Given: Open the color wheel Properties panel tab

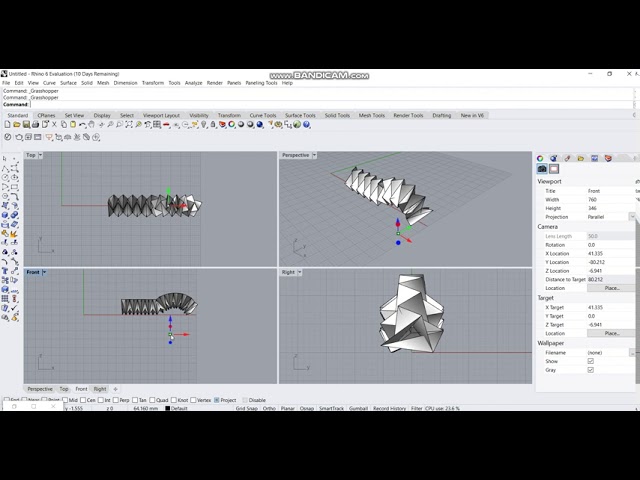Looking at the screenshot, I should 540,158.
